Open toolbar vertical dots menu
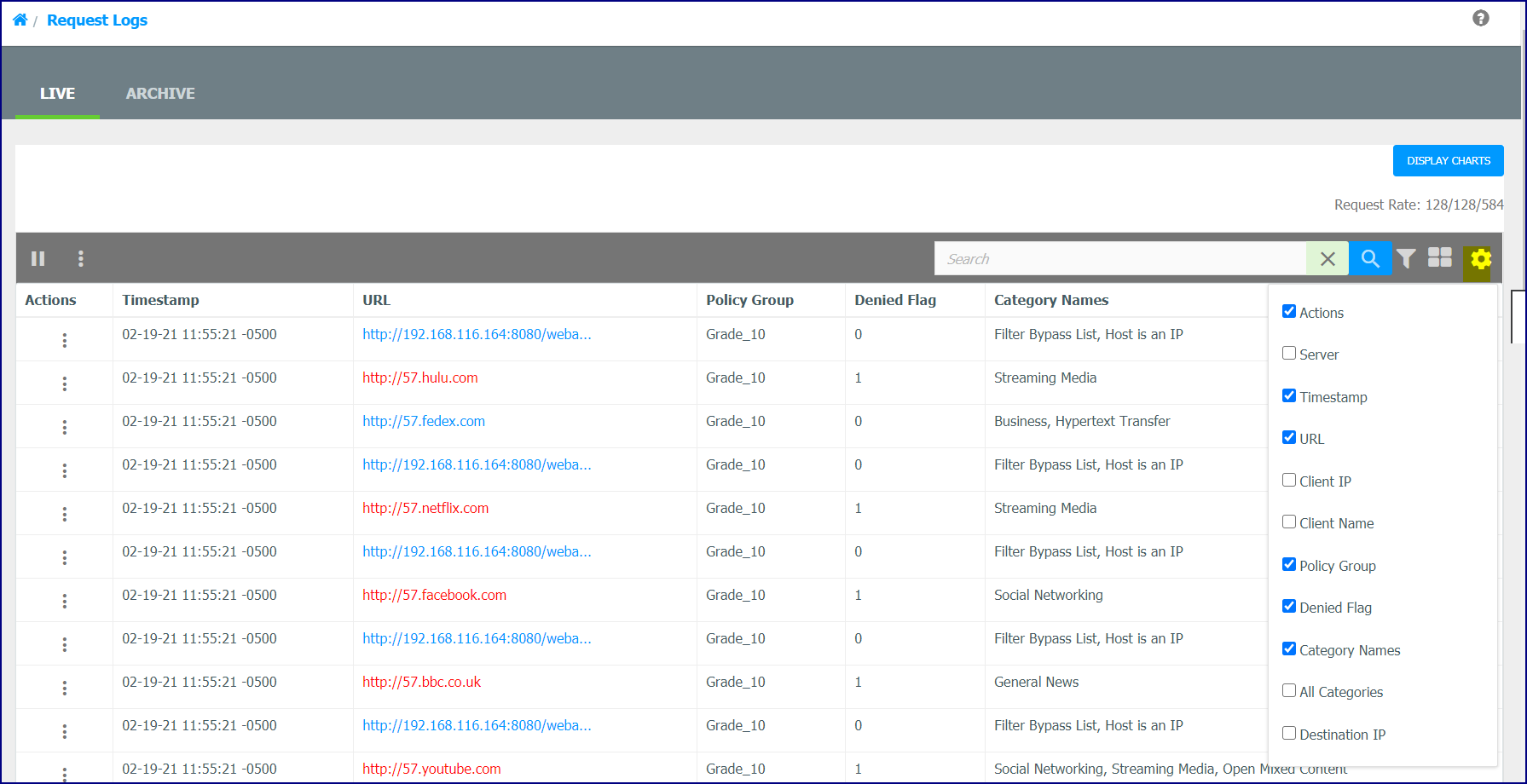1527x784 pixels. [81, 258]
